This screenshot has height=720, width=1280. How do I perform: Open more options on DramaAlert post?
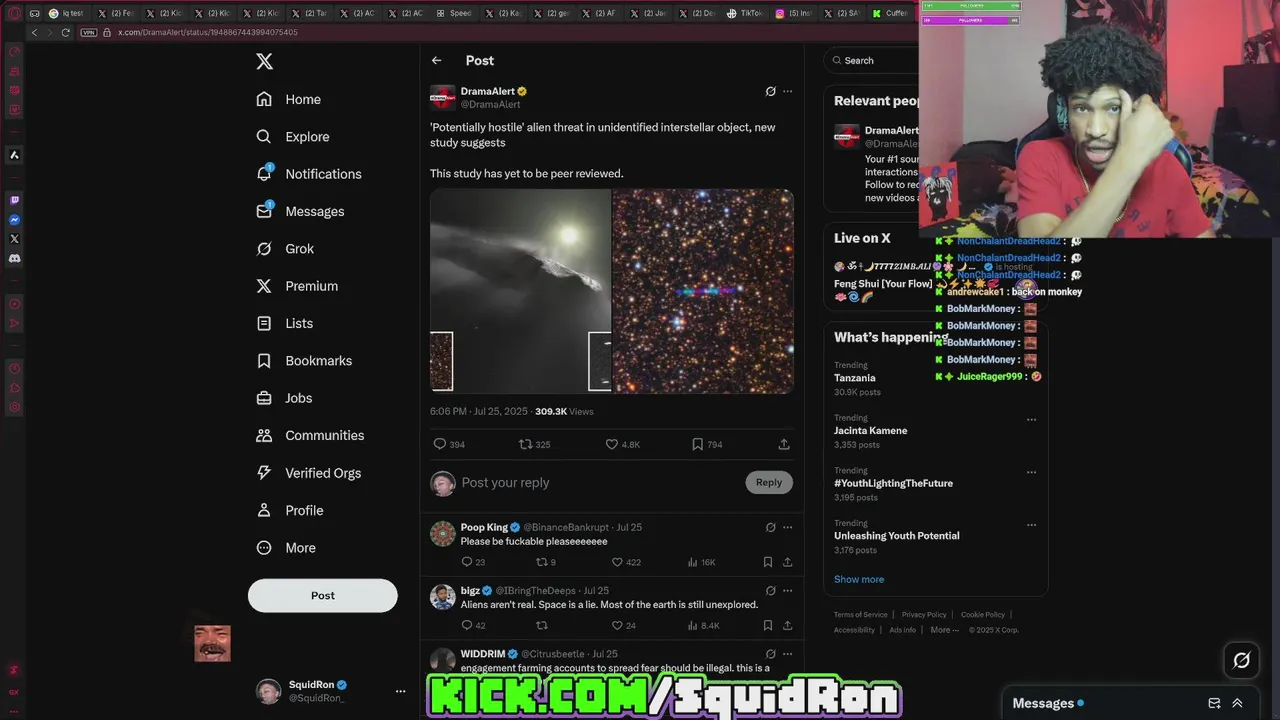[787, 91]
